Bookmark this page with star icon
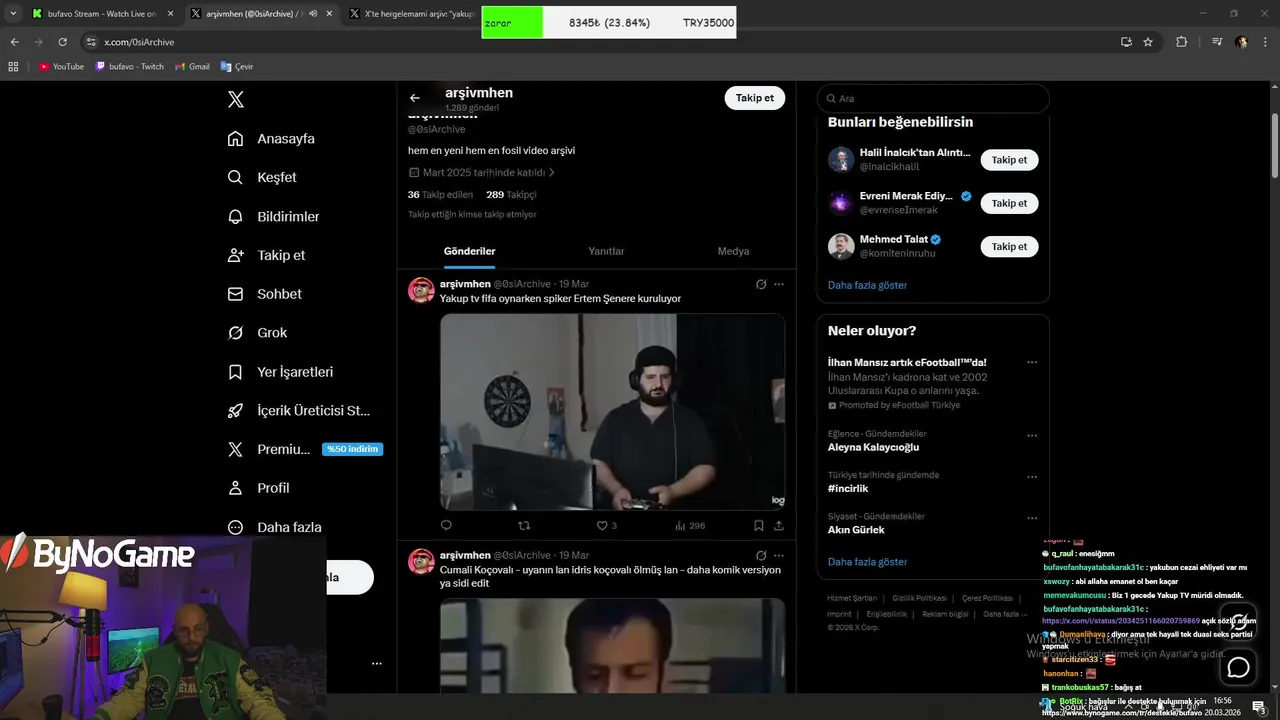The image size is (1280, 720). click(1148, 42)
